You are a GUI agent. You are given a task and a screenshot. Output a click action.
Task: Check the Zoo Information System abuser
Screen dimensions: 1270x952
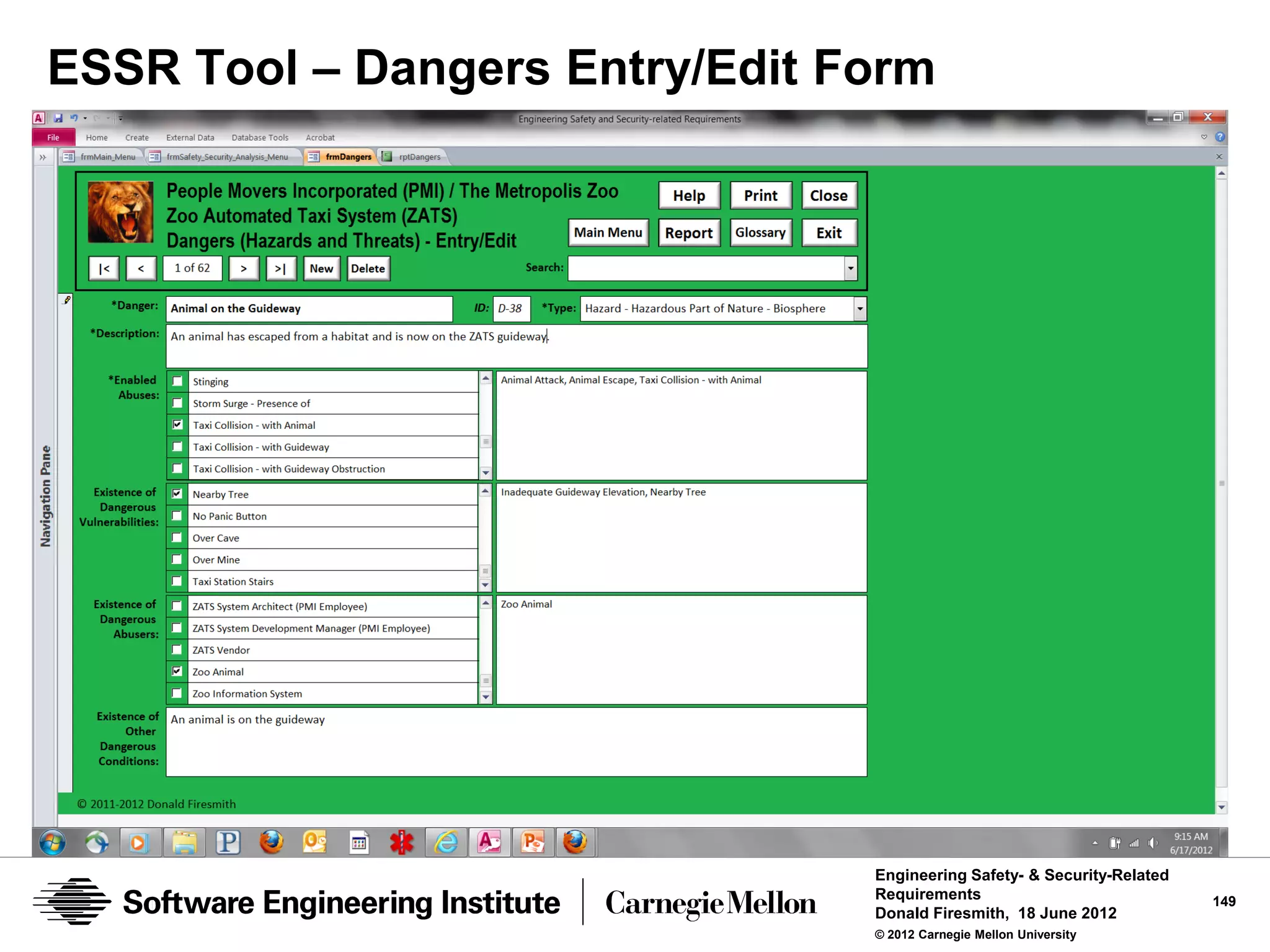point(177,693)
